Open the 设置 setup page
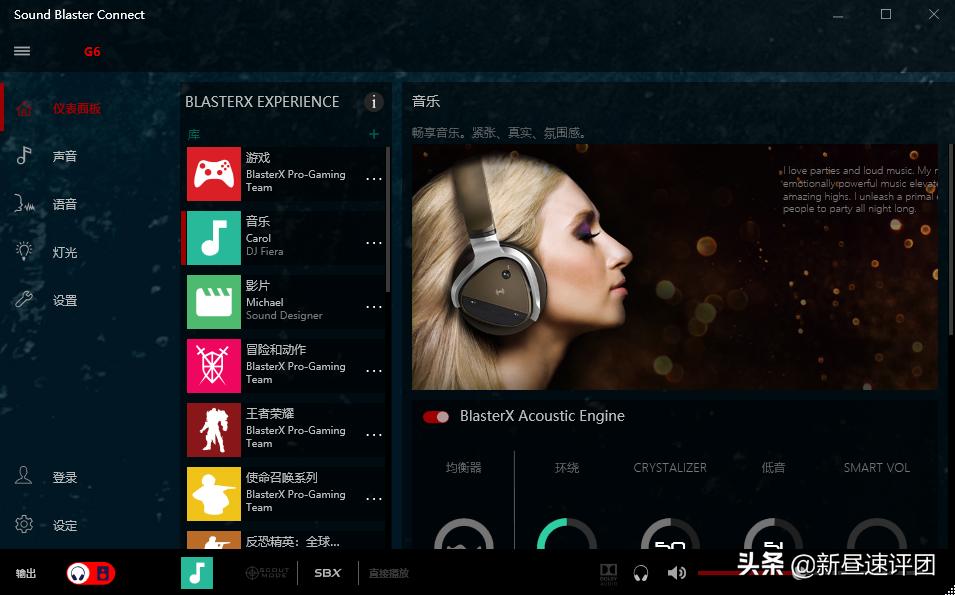This screenshot has height=595, width=955. 65,300
